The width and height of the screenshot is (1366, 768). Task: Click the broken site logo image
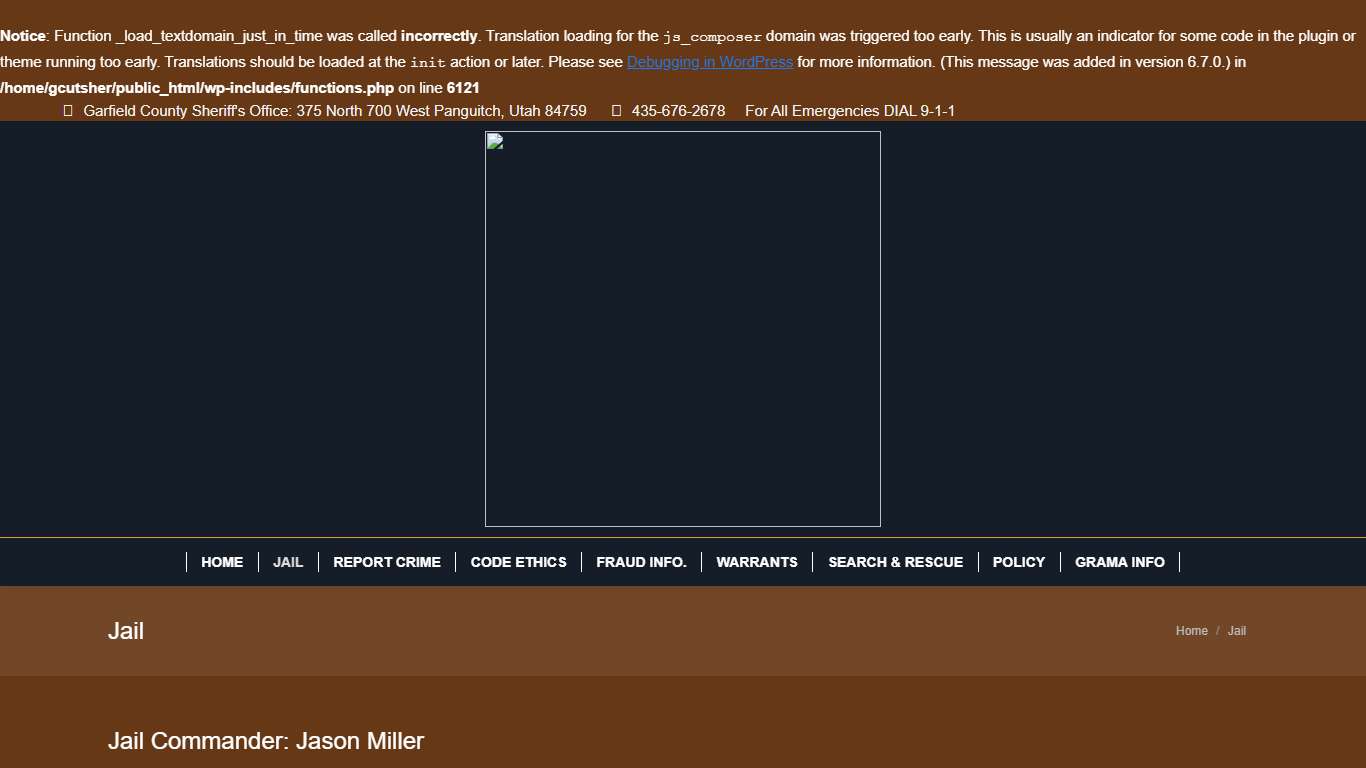(x=682, y=329)
